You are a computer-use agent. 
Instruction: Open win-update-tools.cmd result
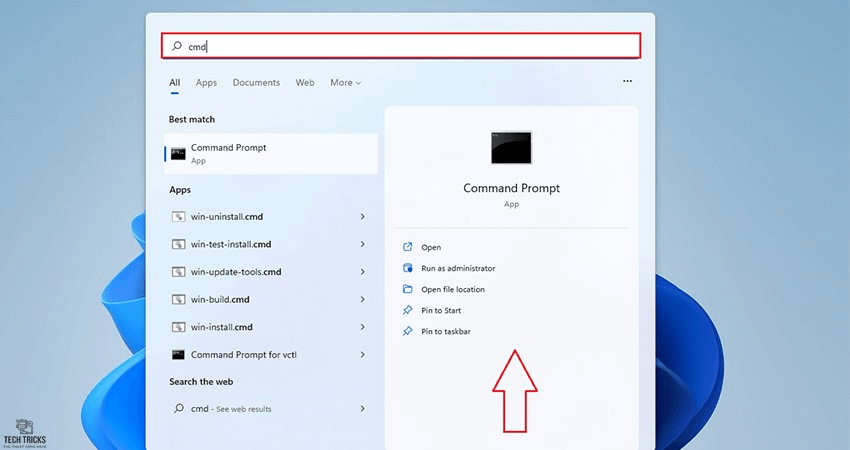tap(271, 272)
